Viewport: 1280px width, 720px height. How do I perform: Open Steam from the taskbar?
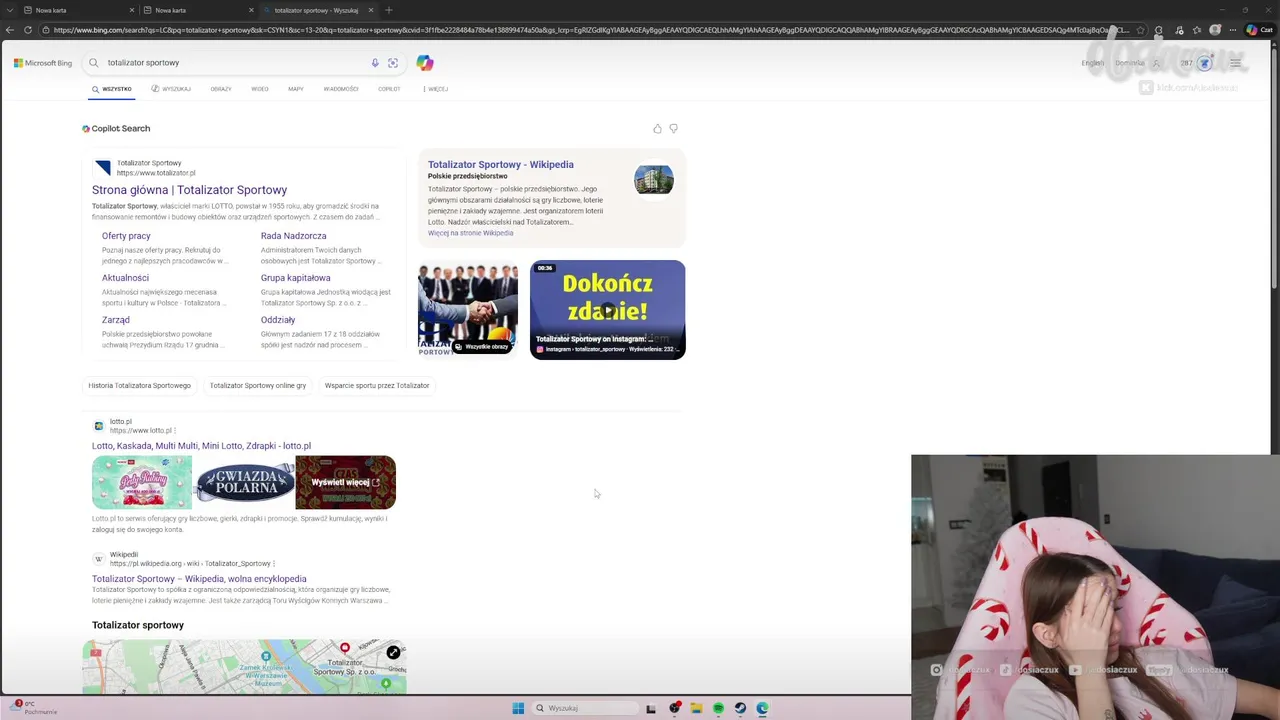coord(740,708)
